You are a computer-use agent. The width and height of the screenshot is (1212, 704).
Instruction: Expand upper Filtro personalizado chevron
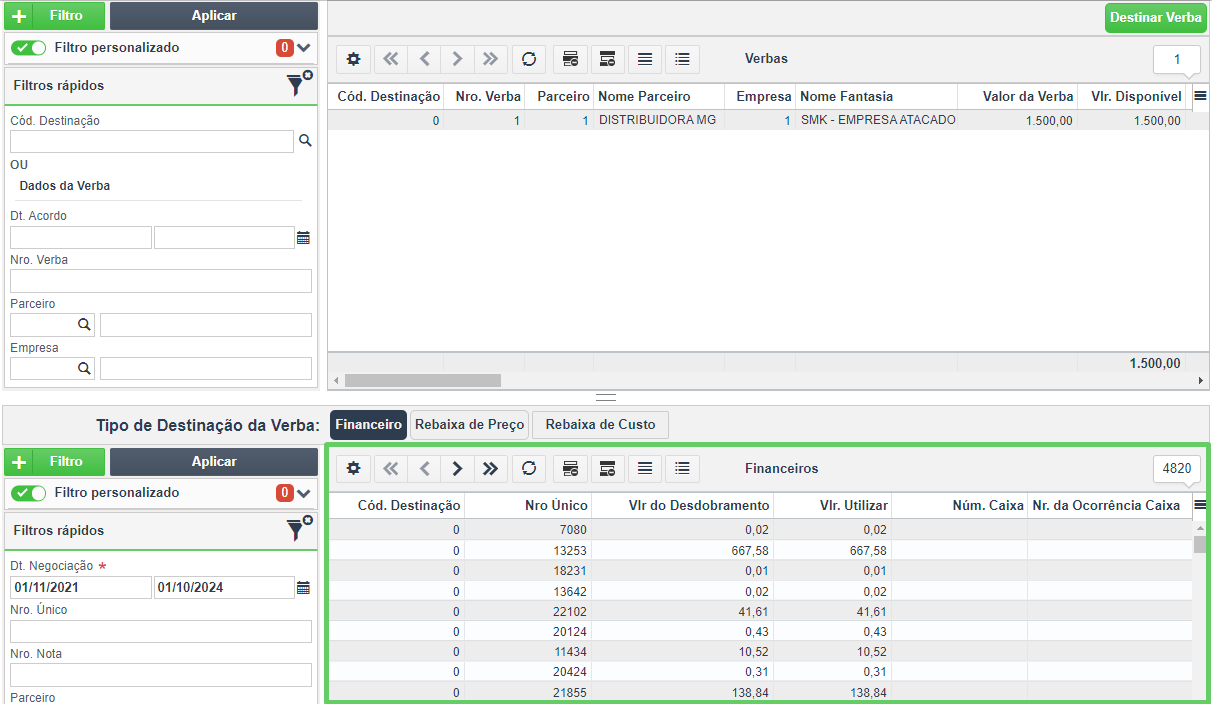click(304, 48)
